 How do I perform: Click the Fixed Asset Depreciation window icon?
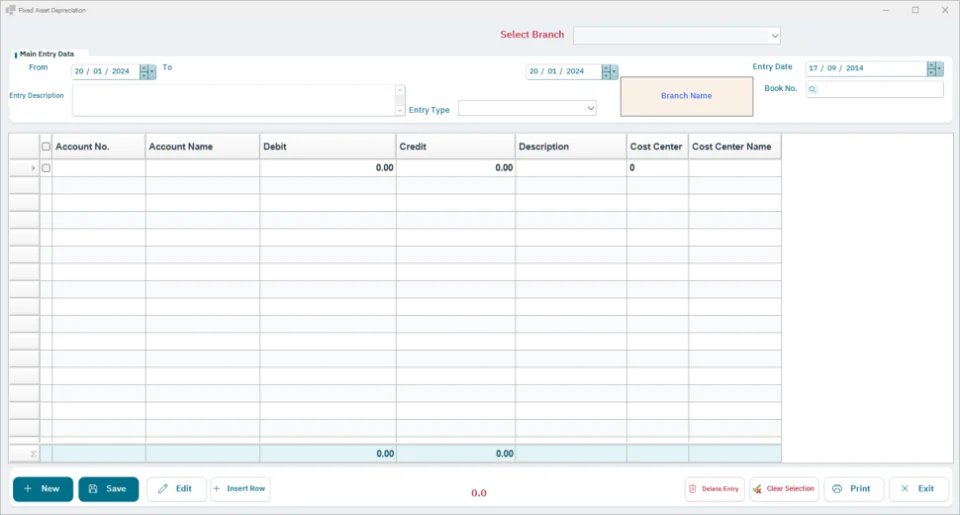[x=10, y=10]
